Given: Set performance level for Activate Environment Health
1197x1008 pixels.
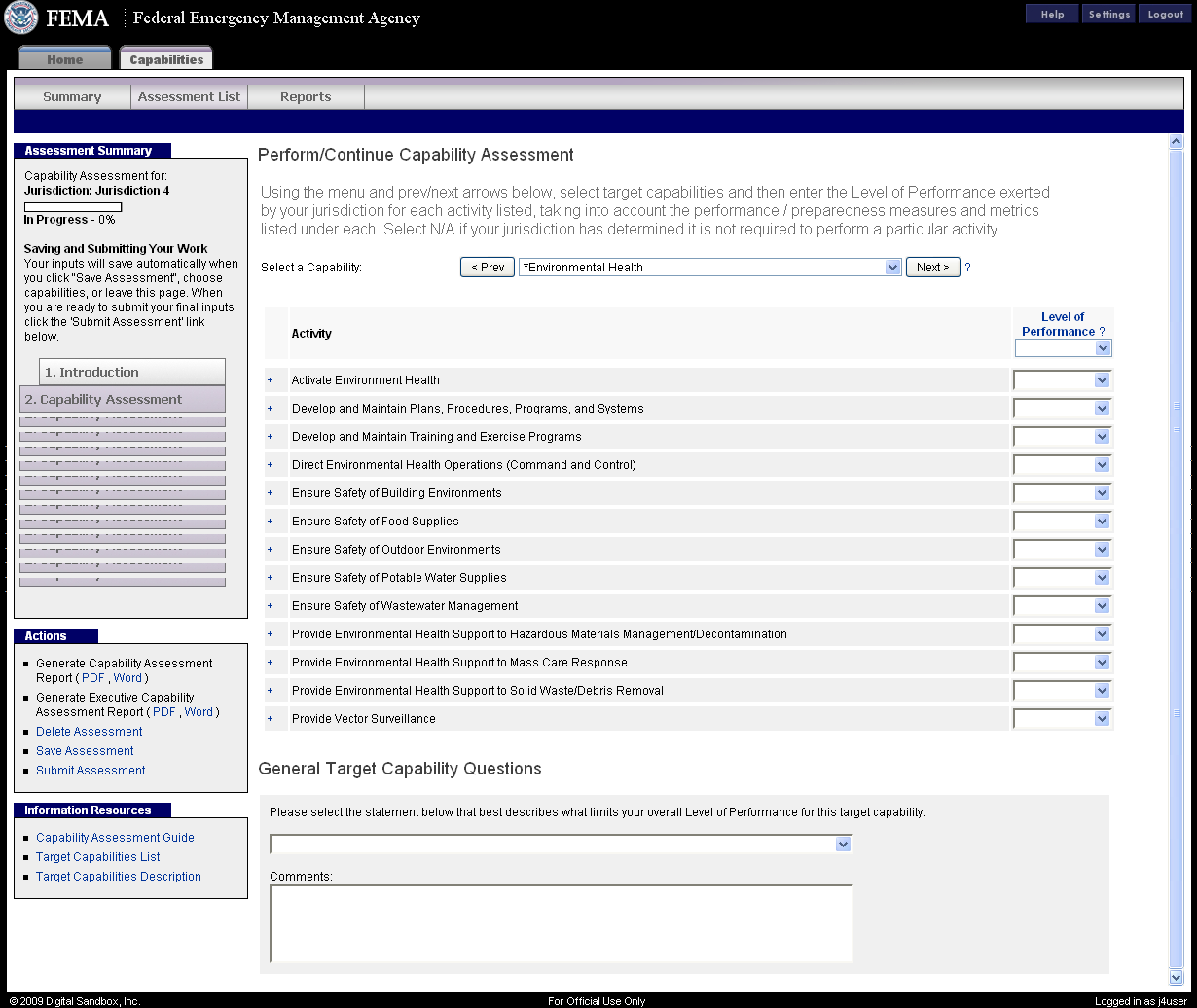Looking at the screenshot, I should coord(1062,380).
